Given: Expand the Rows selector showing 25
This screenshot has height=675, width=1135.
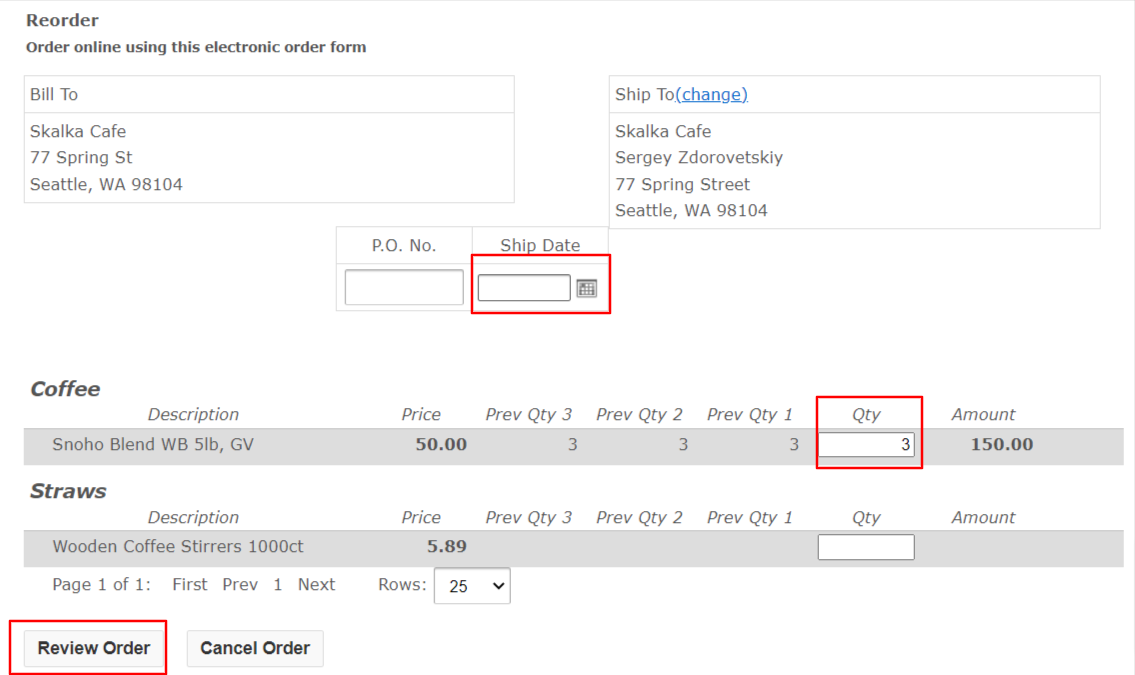Looking at the screenshot, I should click(x=472, y=585).
